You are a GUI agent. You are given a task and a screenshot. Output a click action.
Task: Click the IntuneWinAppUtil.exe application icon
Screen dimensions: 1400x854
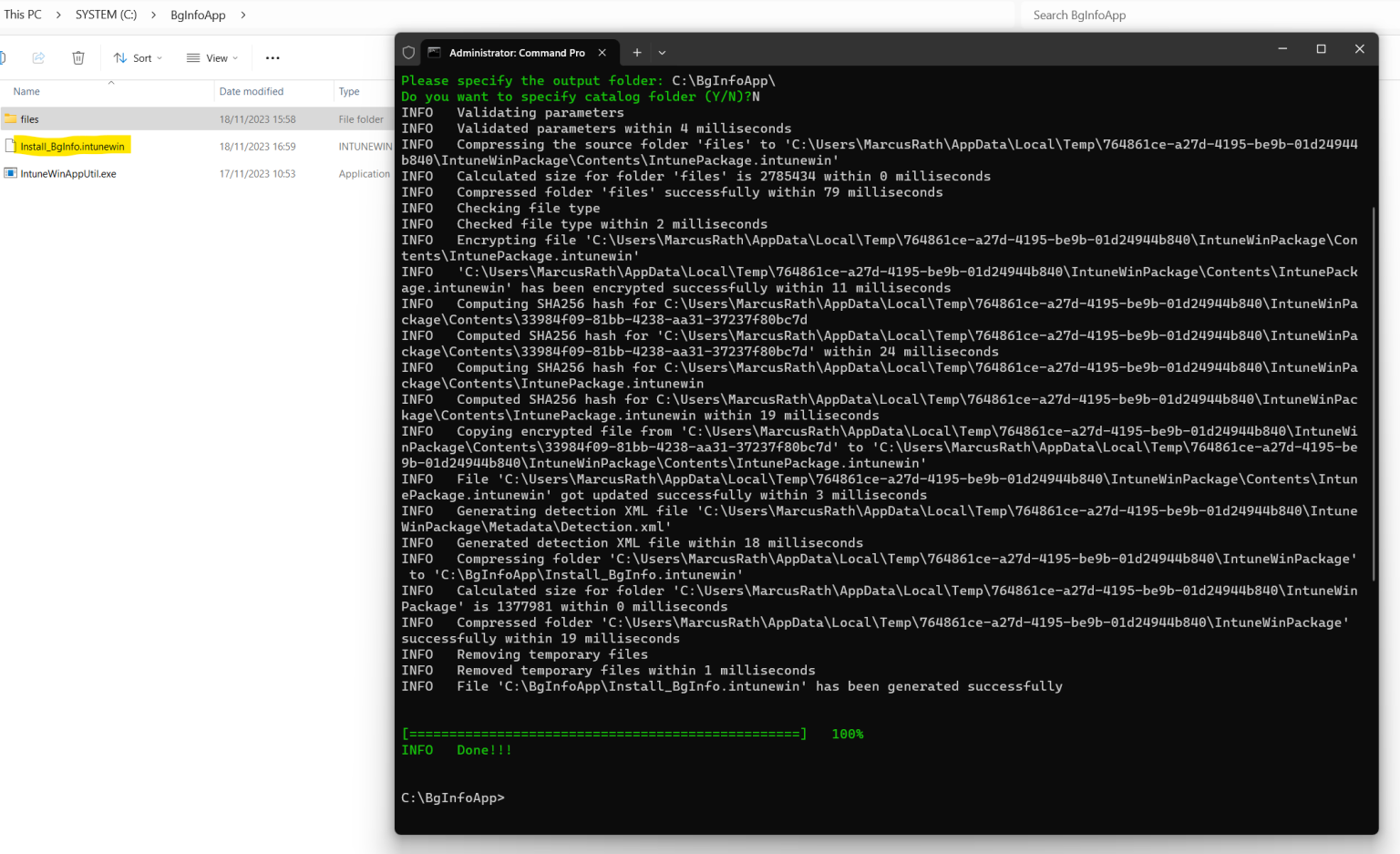(10, 173)
